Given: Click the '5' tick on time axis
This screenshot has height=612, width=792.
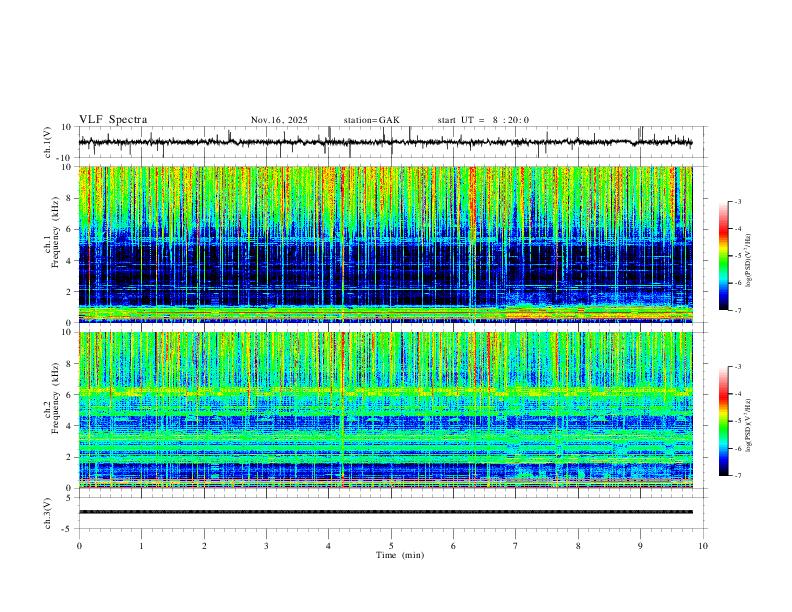Looking at the screenshot, I should tap(391, 546).
